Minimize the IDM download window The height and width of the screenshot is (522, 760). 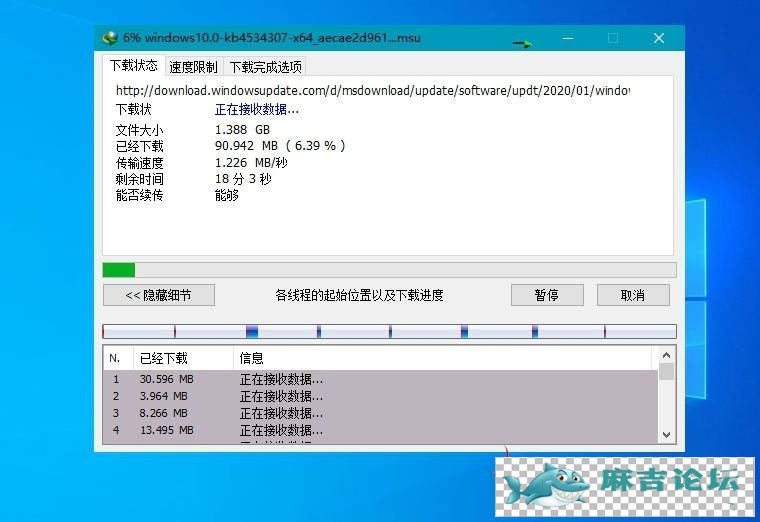568,38
